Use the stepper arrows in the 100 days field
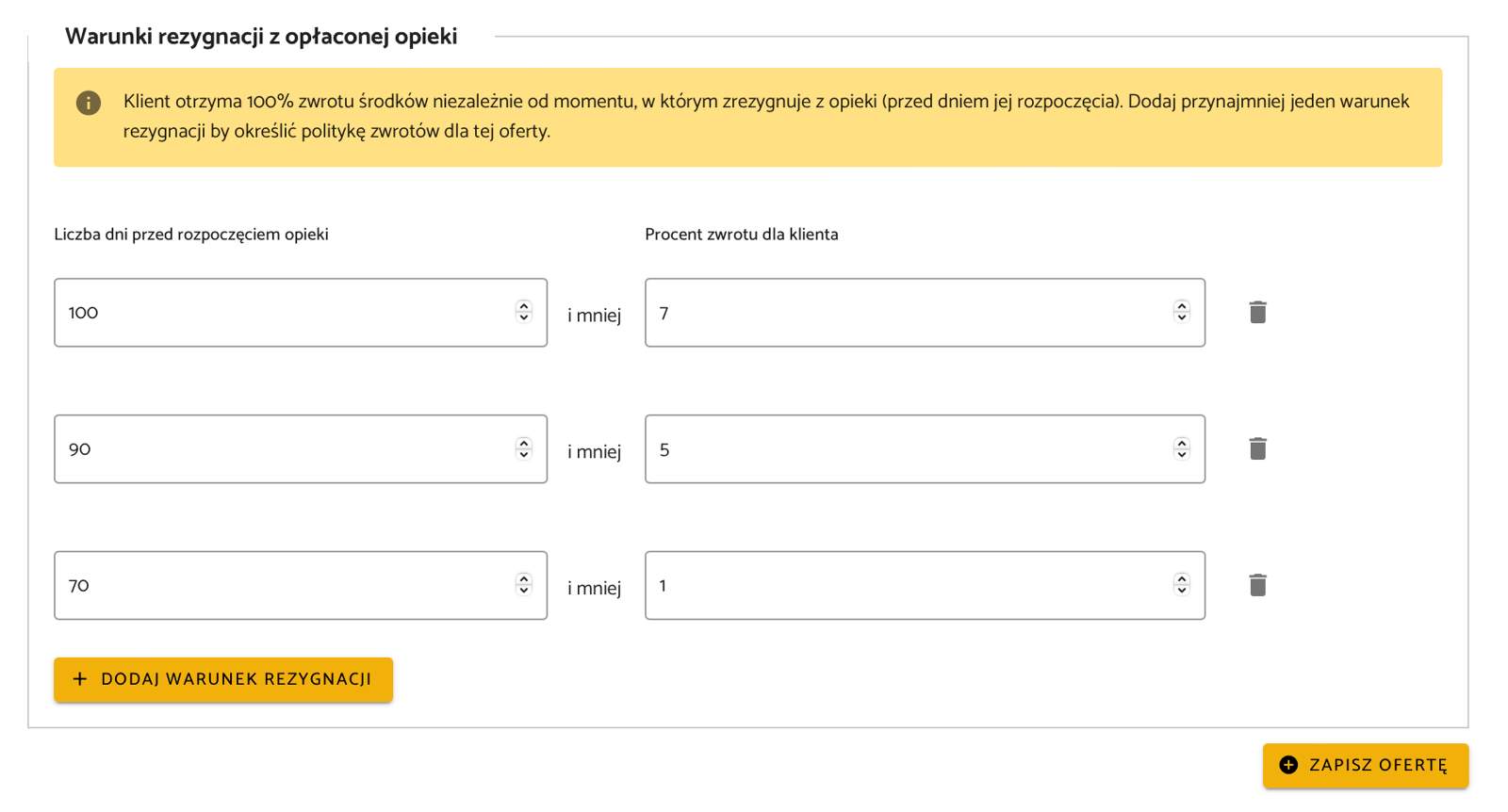The width and height of the screenshot is (1508, 812). 524,312
